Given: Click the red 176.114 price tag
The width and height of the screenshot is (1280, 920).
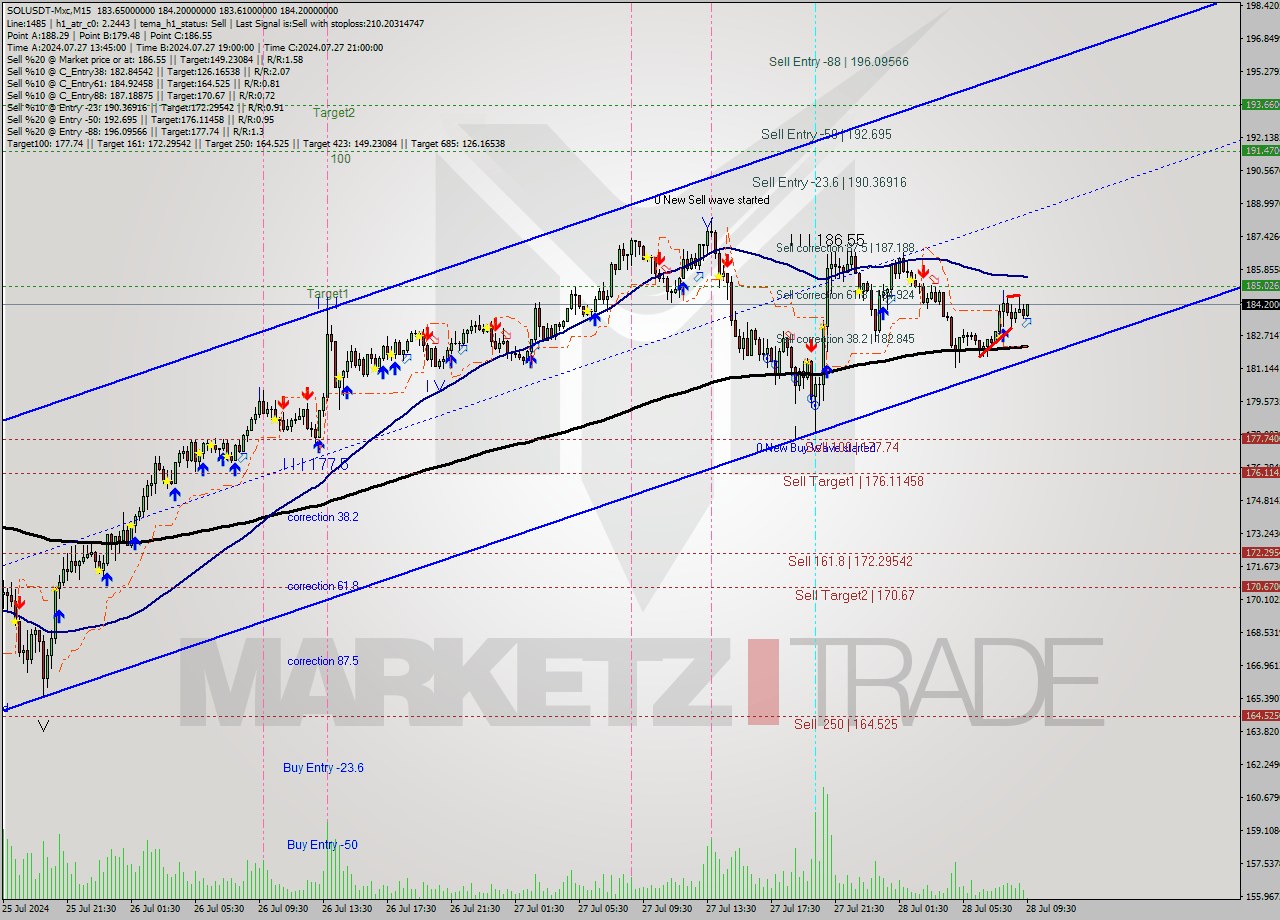Looking at the screenshot, I should 1260,472.
